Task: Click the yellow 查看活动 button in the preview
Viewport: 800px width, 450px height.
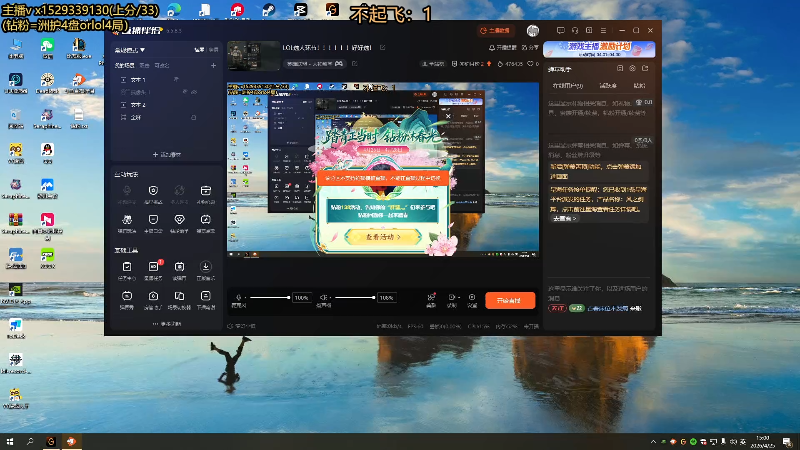Action: tap(383, 237)
